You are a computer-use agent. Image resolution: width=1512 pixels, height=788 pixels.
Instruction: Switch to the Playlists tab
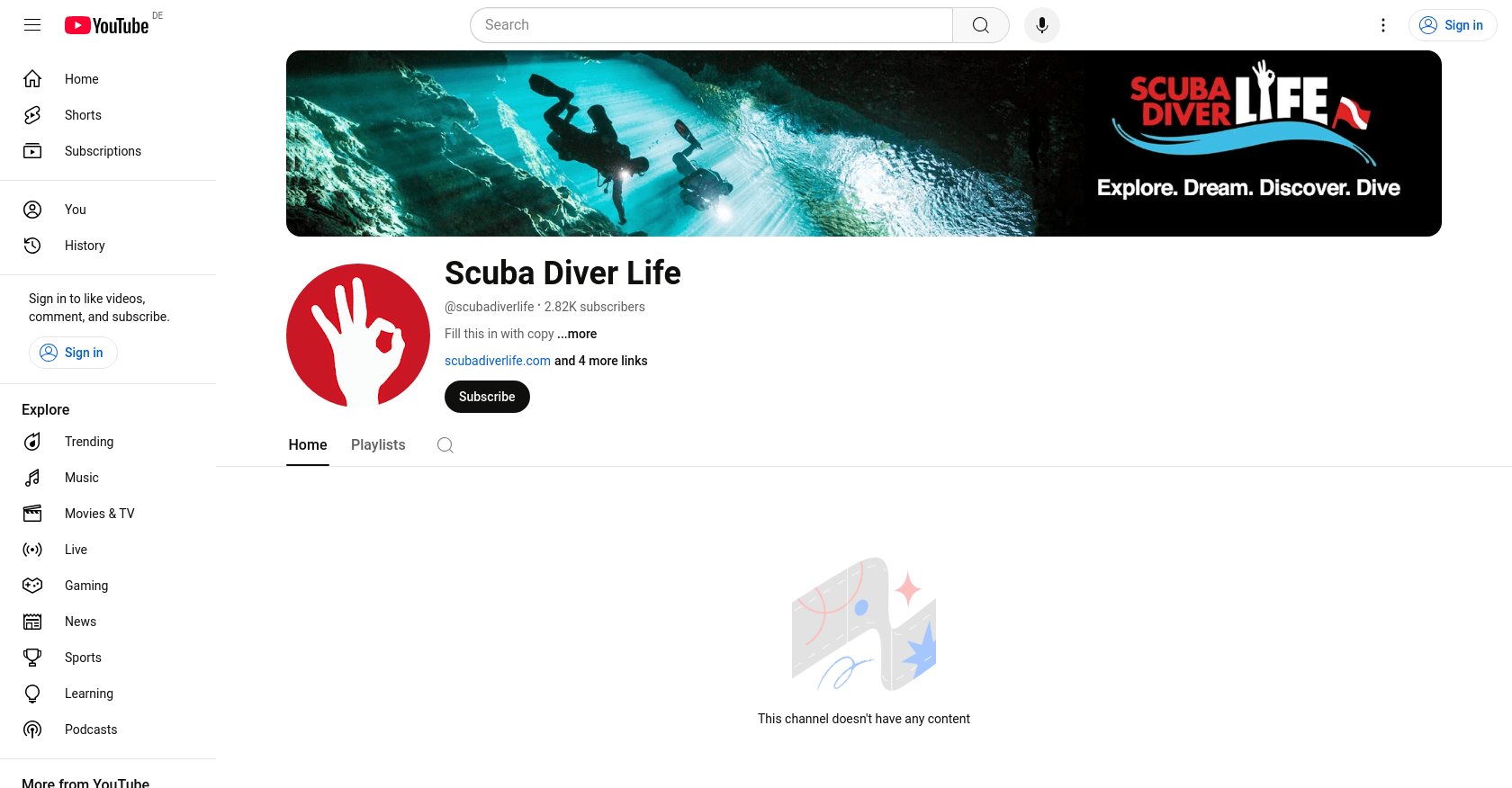coord(378,445)
